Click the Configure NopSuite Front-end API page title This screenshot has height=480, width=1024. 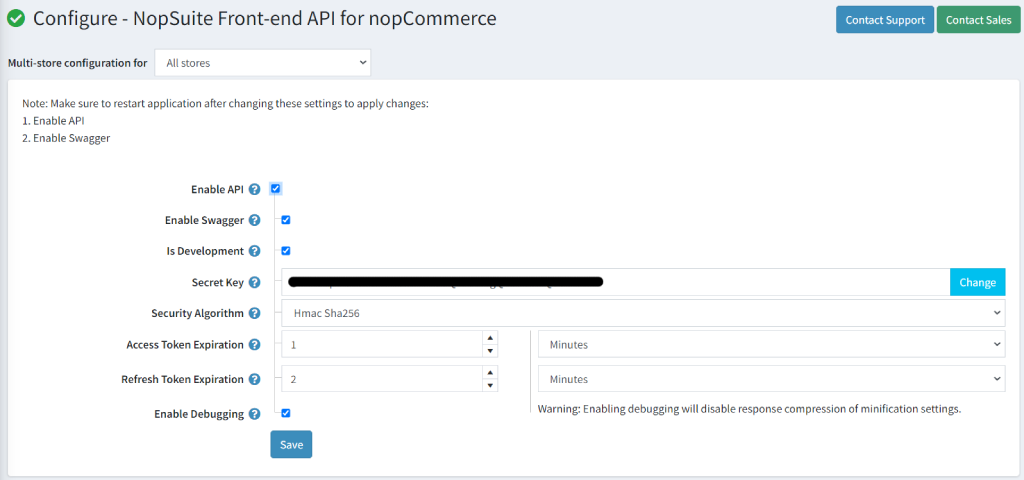(x=264, y=19)
